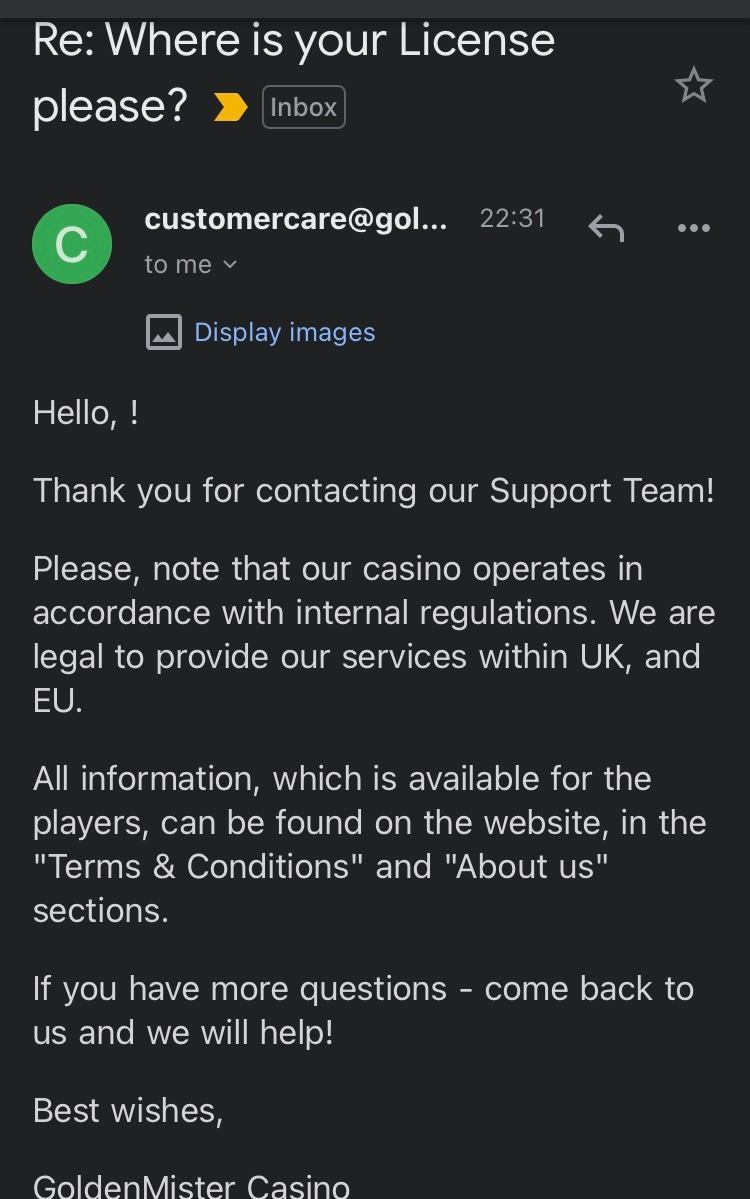
Task: Click the "If you have more questions" paragraph
Action: 363,1010
